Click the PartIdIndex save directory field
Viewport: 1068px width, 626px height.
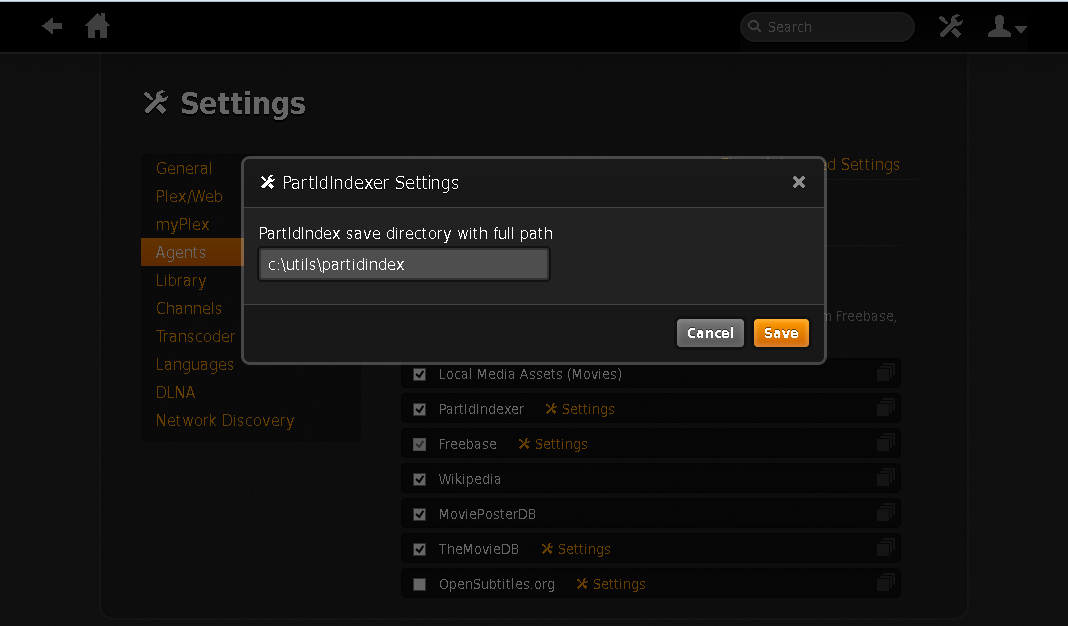click(404, 264)
